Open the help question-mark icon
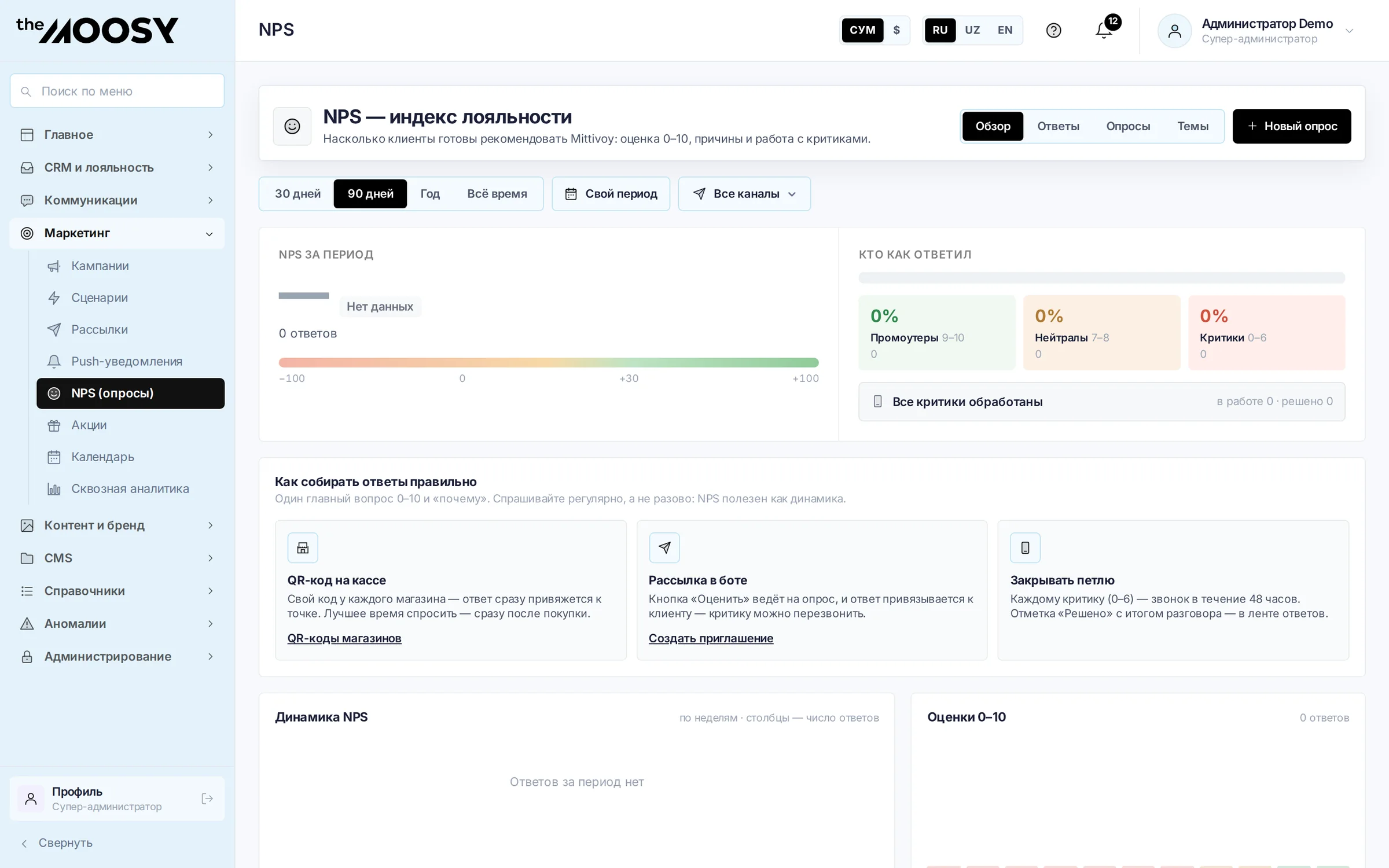This screenshot has height=868, width=1389. [1053, 30]
